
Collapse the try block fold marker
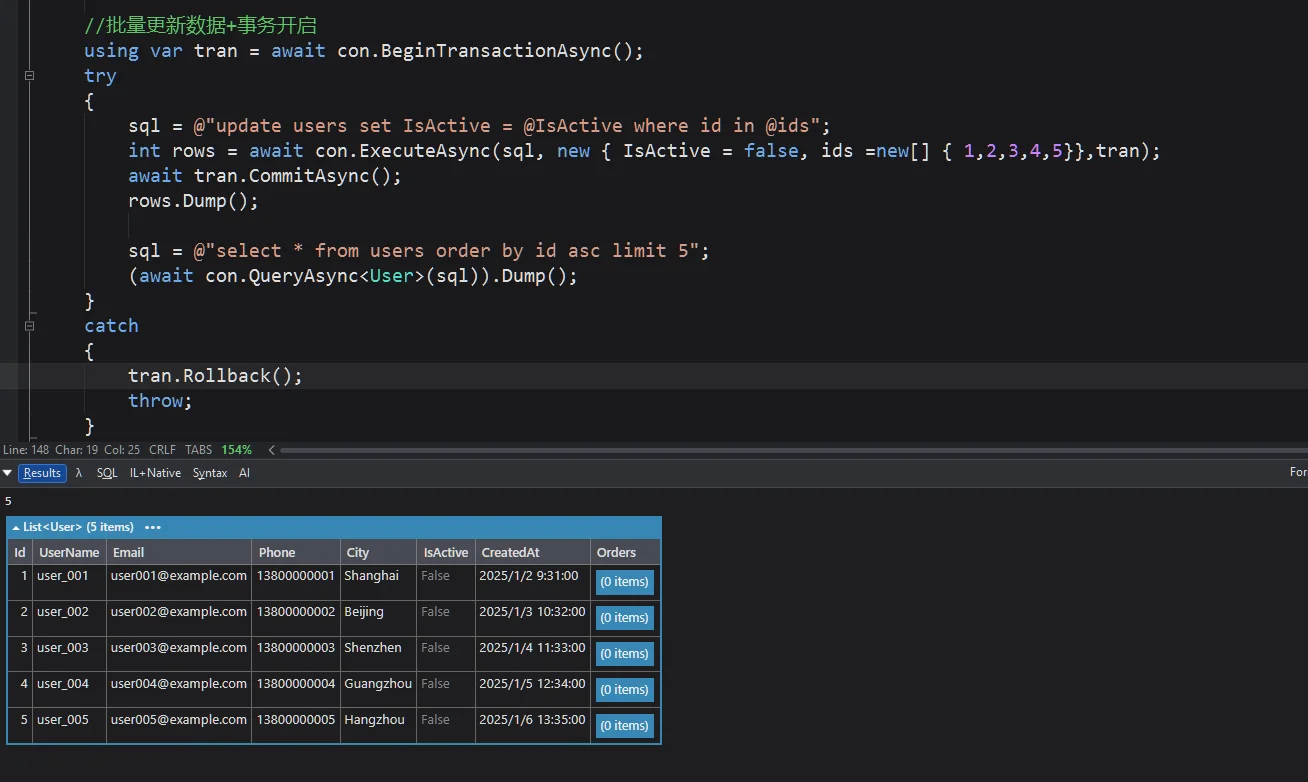tap(30, 76)
